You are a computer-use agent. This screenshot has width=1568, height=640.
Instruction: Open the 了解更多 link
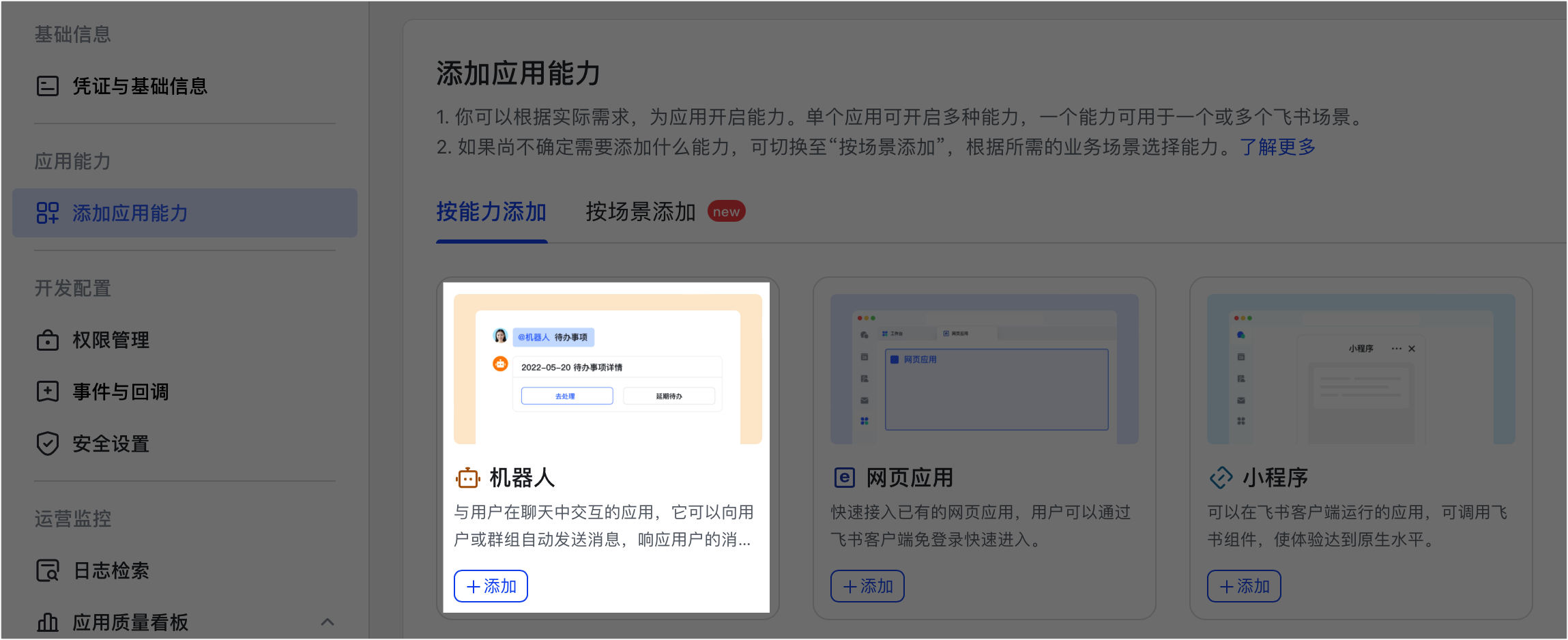pos(1279,147)
